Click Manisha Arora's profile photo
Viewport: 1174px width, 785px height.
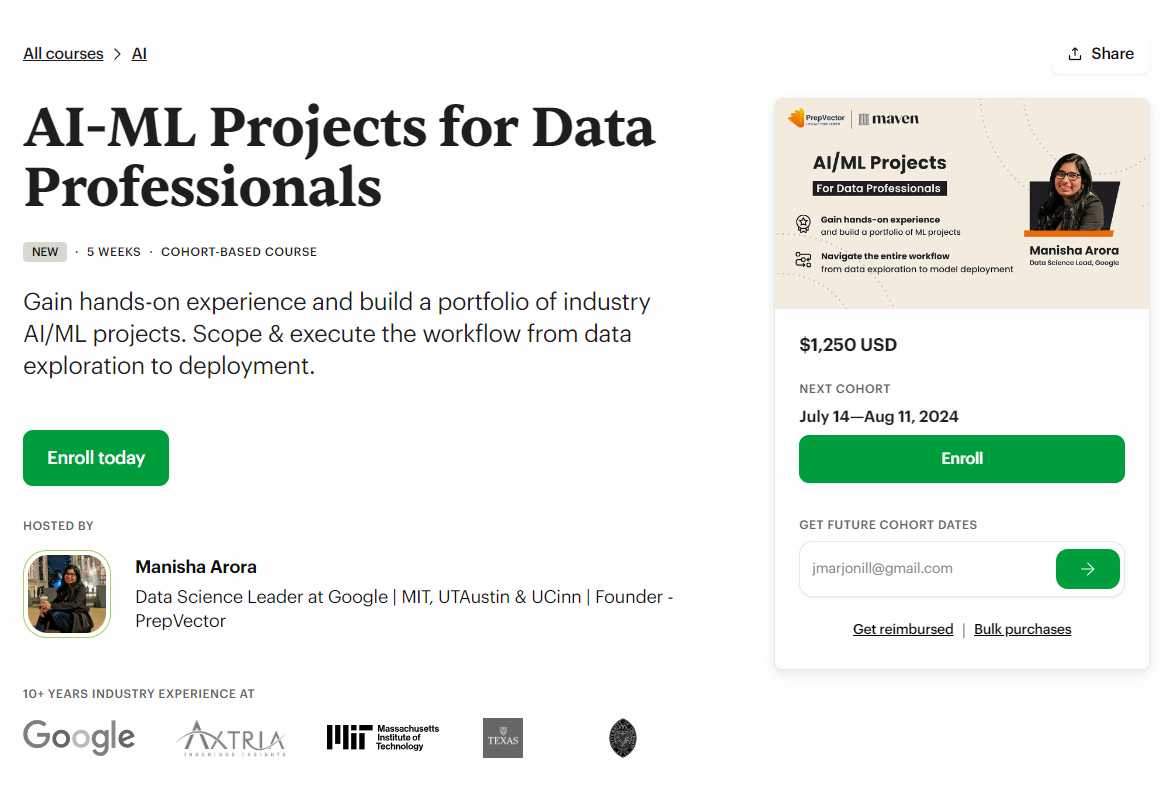67,592
